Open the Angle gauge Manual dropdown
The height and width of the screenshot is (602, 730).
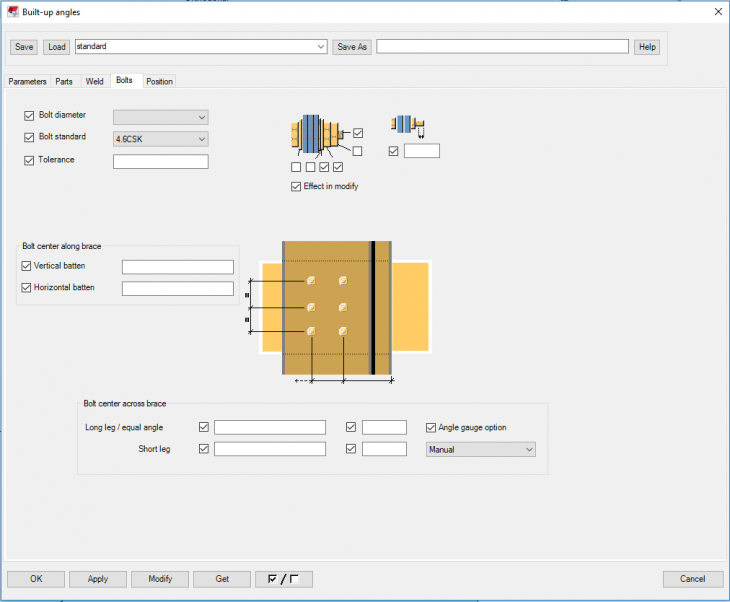click(x=480, y=449)
